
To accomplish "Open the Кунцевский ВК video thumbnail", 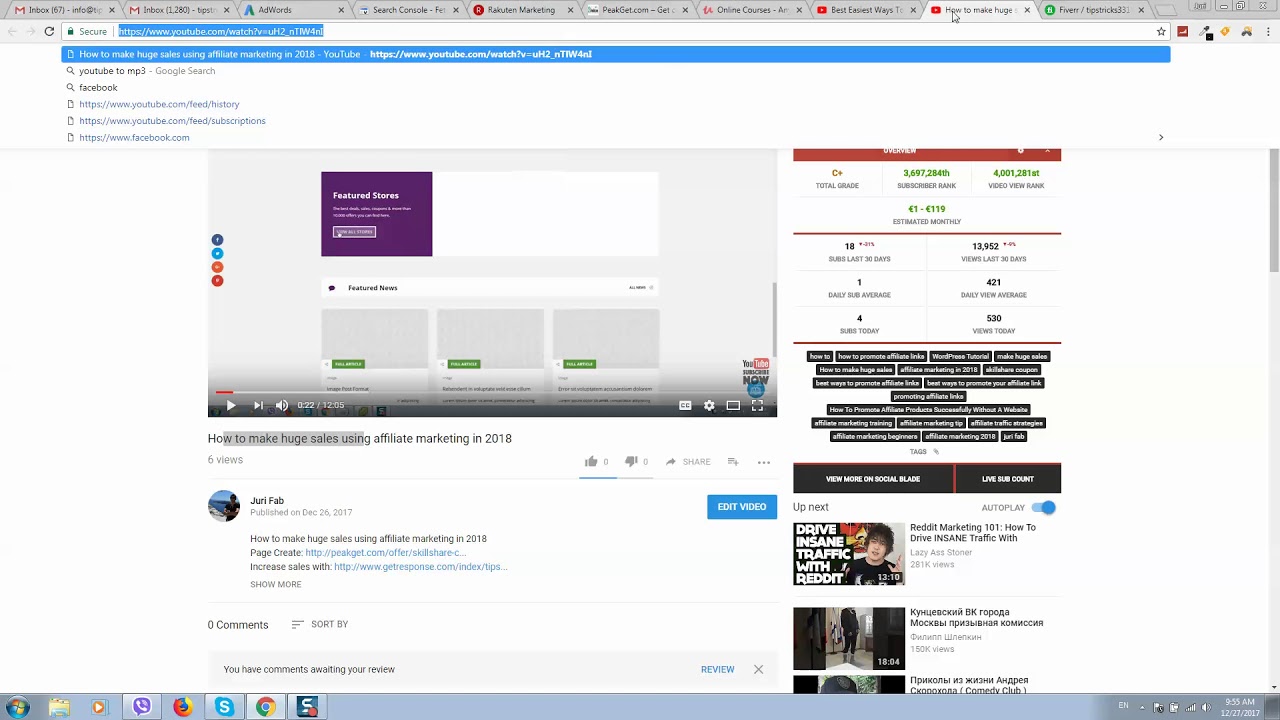I will coord(849,638).
